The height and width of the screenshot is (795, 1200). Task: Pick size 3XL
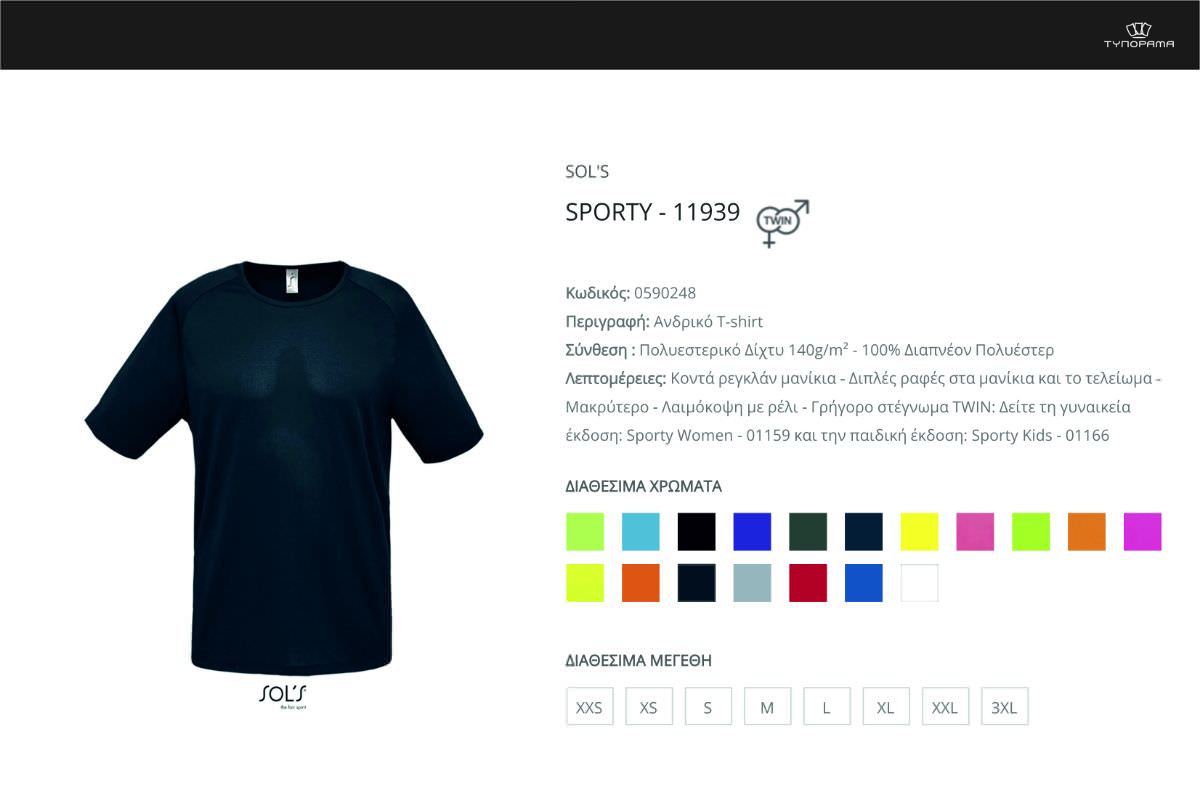point(1004,707)
